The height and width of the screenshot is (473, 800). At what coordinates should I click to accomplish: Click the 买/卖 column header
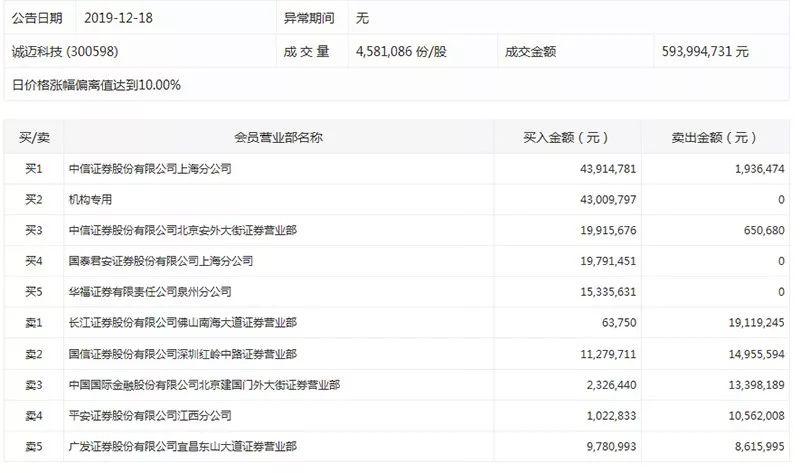click(34, 138)
